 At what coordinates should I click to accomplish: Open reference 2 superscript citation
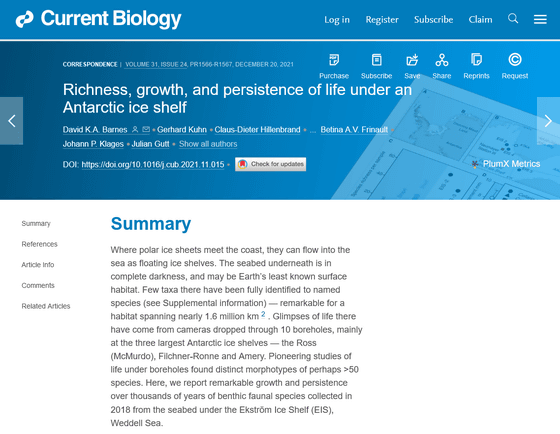[x=263, y=314]
